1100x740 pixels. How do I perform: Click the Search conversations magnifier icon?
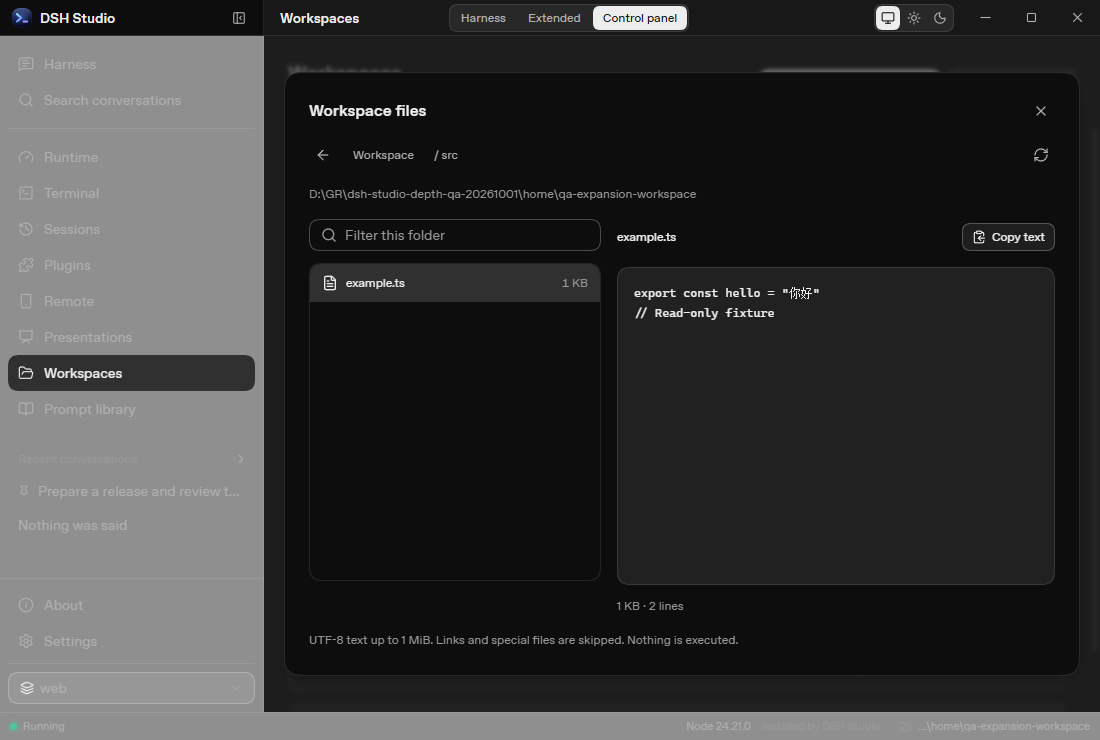[x=26, y=100]
